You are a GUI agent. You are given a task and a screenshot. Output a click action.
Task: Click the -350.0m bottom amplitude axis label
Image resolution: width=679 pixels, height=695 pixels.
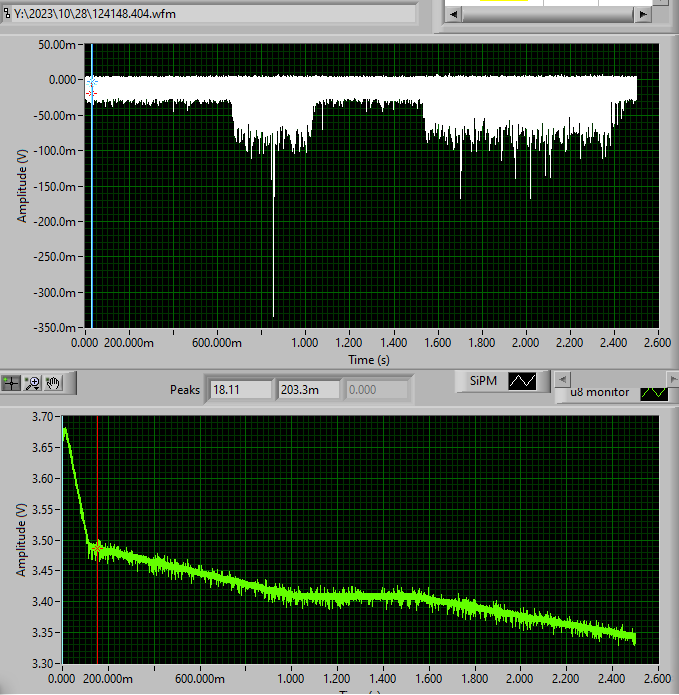[x=55, y=328]
